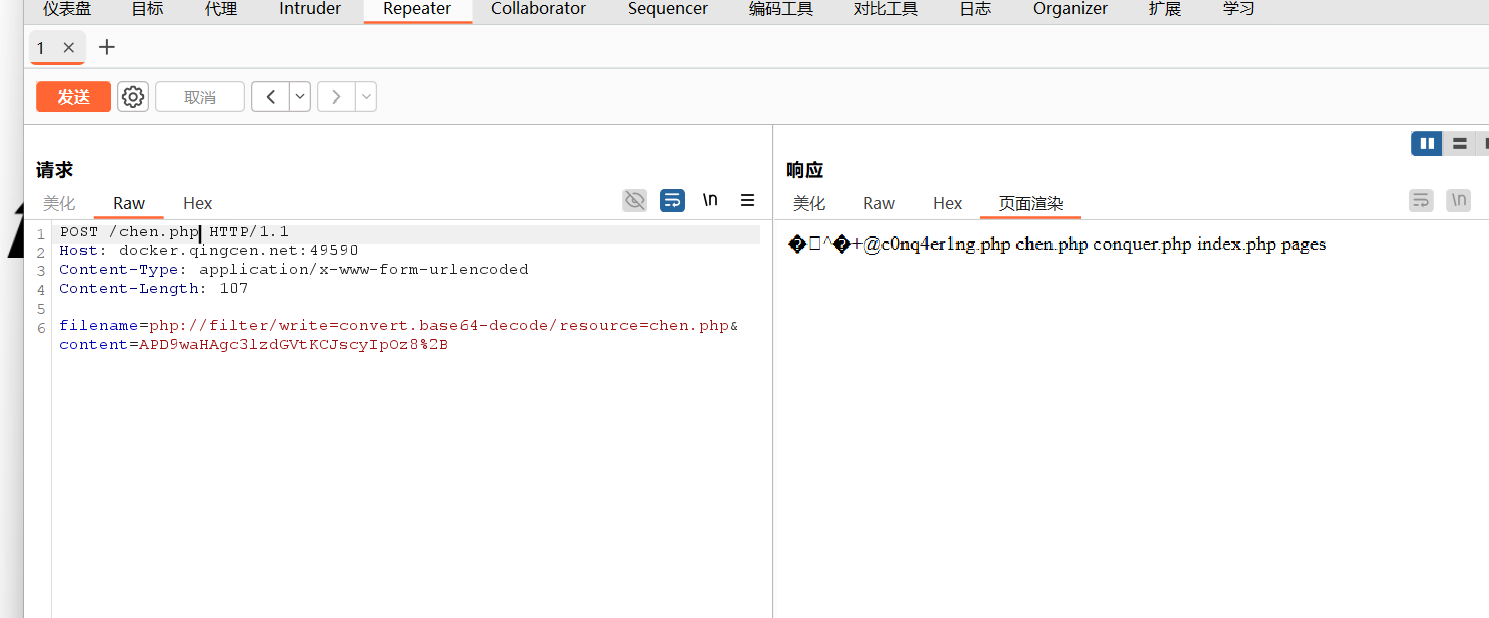Open 扩展 extensions tab

[x=1165, y=9]
